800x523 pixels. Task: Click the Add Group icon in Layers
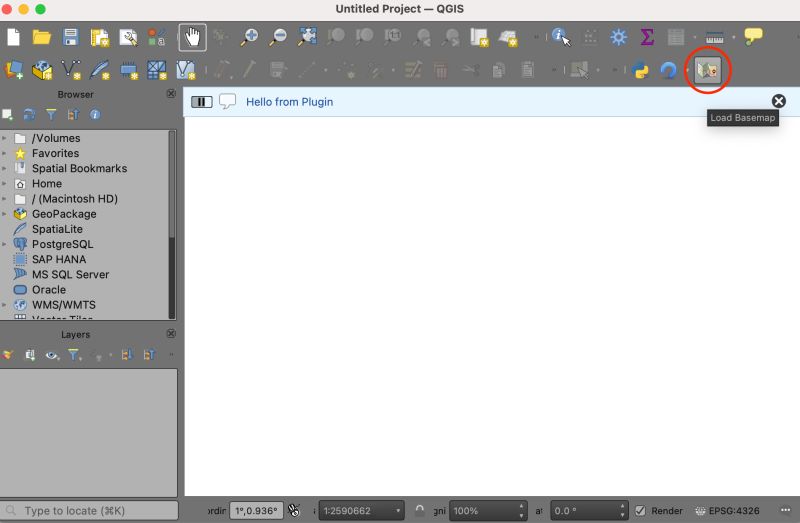[30, 355]
